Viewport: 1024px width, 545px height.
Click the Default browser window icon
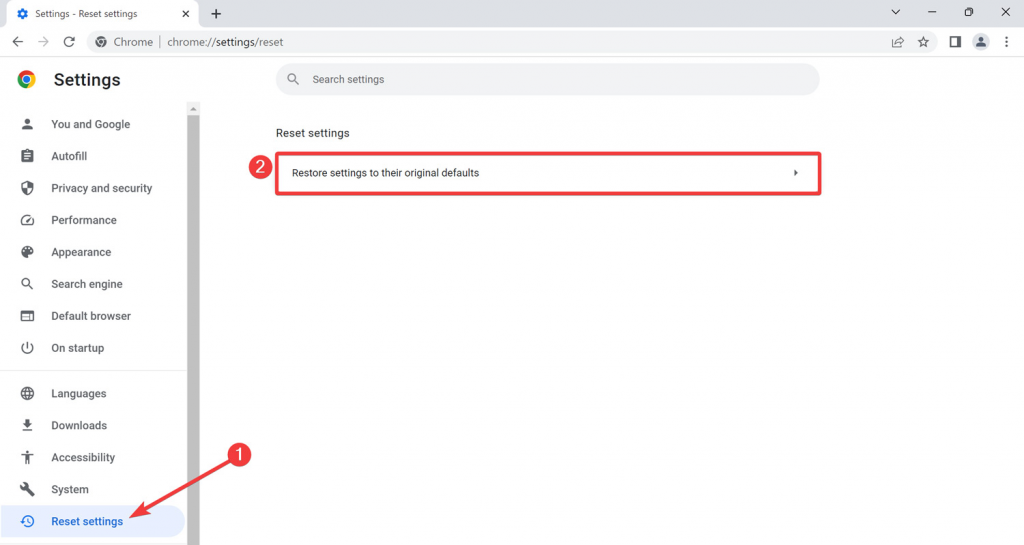27,316
